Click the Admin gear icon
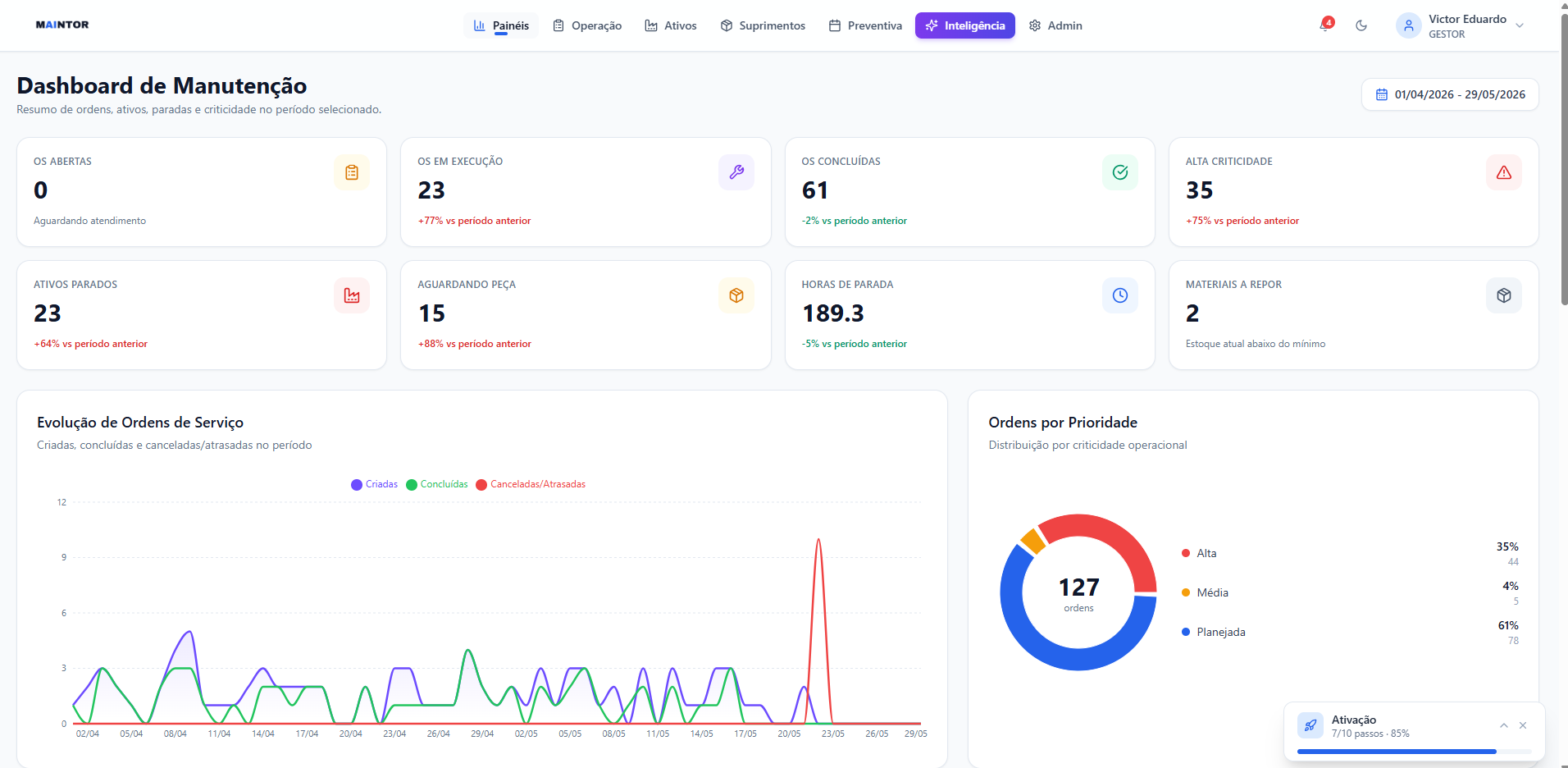This screenshot has height=768, width=1568. click(1035, 25)
